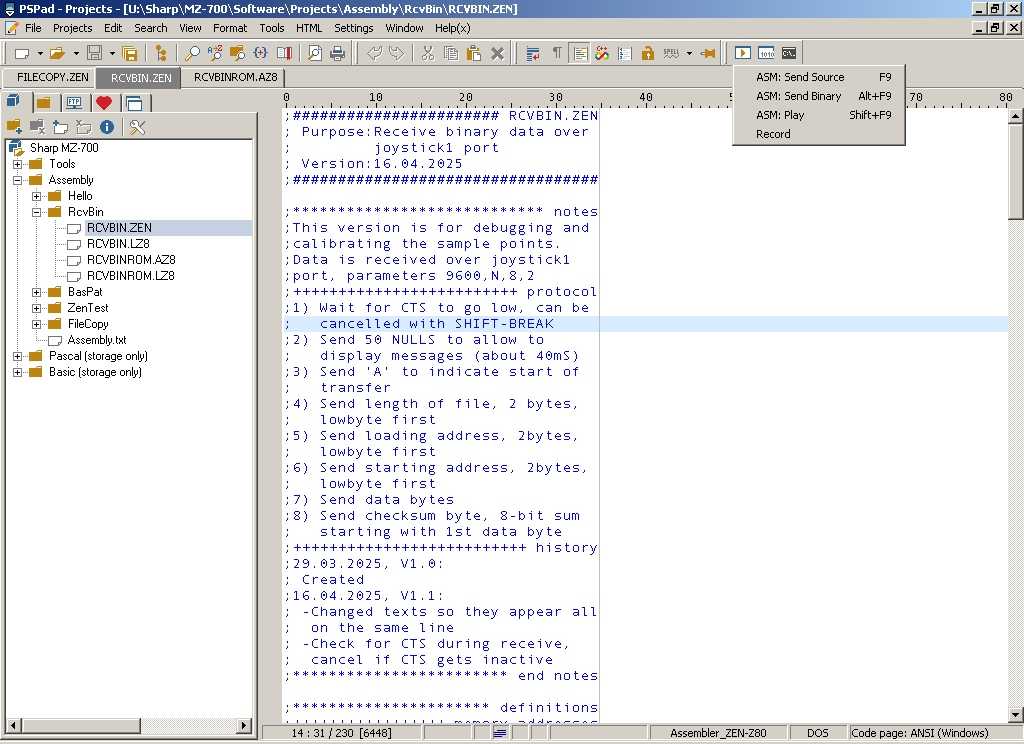Click the Replace A-Z icon
Screen dimensions: 1024x744
tap(215, 54)
